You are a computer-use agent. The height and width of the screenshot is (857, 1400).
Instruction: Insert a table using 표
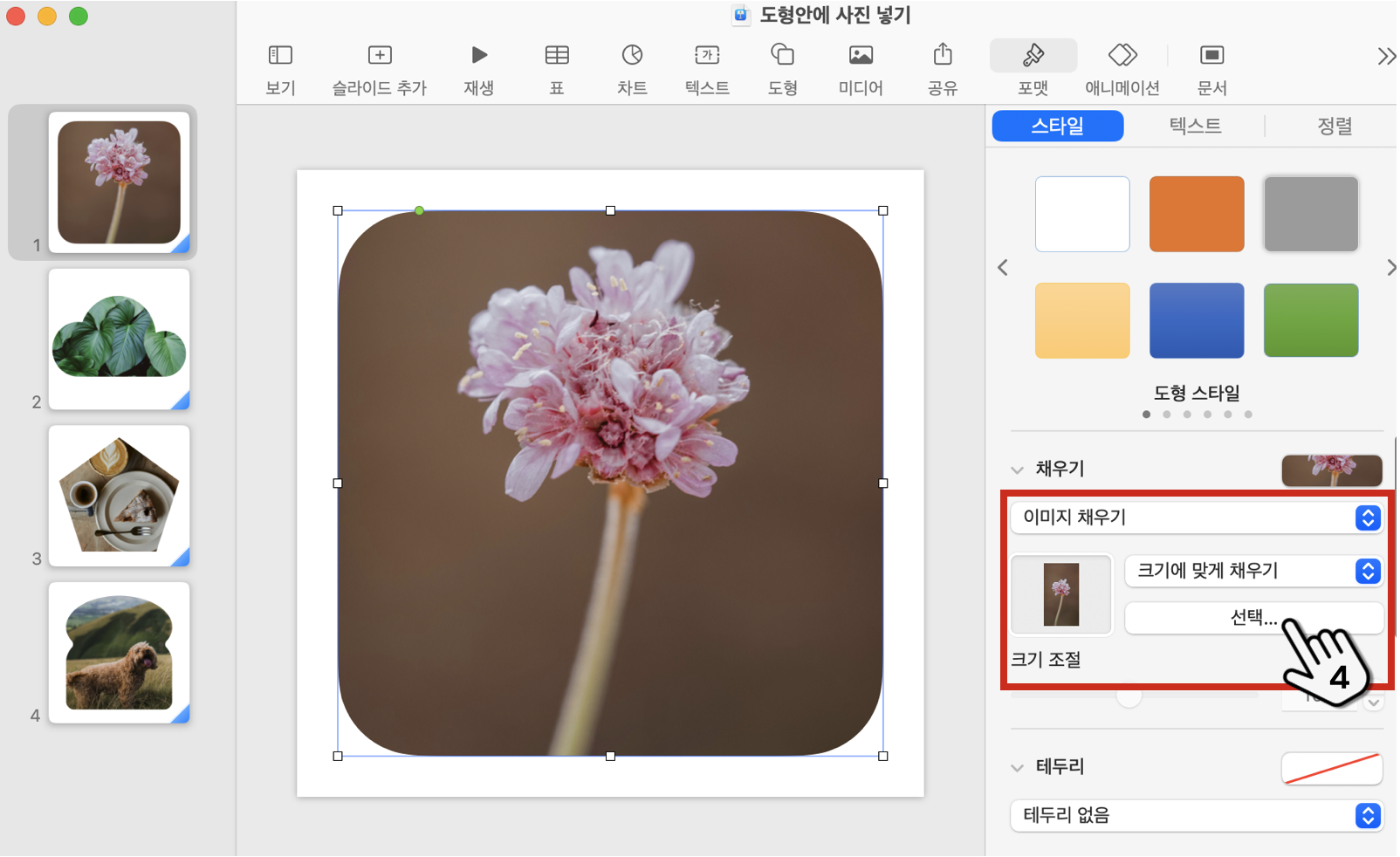pos(557,56)
